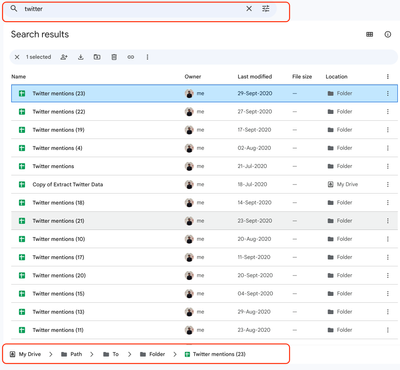Select the Twitter mentions (21) file
The image size is (400, 370).
[204, 221]
